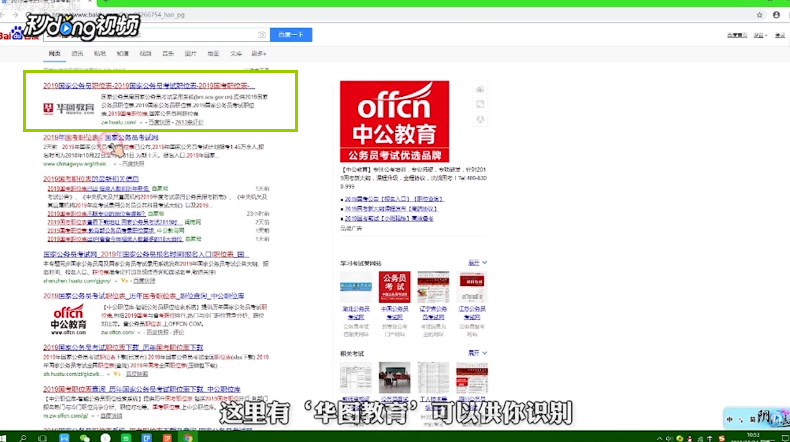This screenshot has width=790, height=442.
Task: Expand the 学习考试类网站 section with 展开
Action: point(478,263)
